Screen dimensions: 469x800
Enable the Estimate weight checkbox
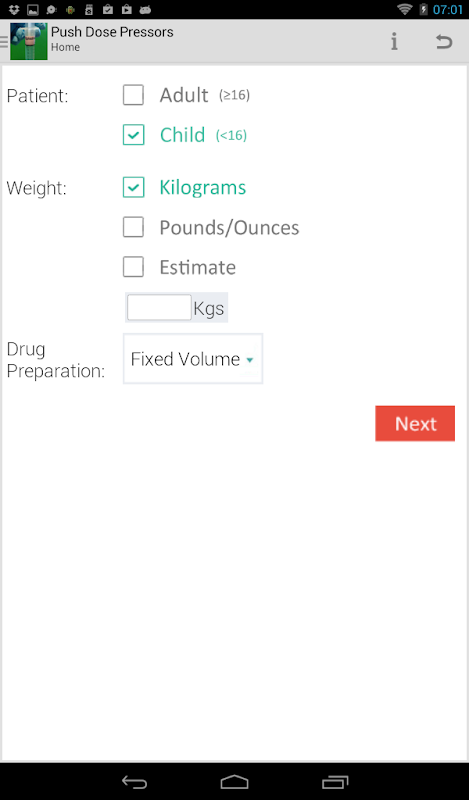[133, 267]
